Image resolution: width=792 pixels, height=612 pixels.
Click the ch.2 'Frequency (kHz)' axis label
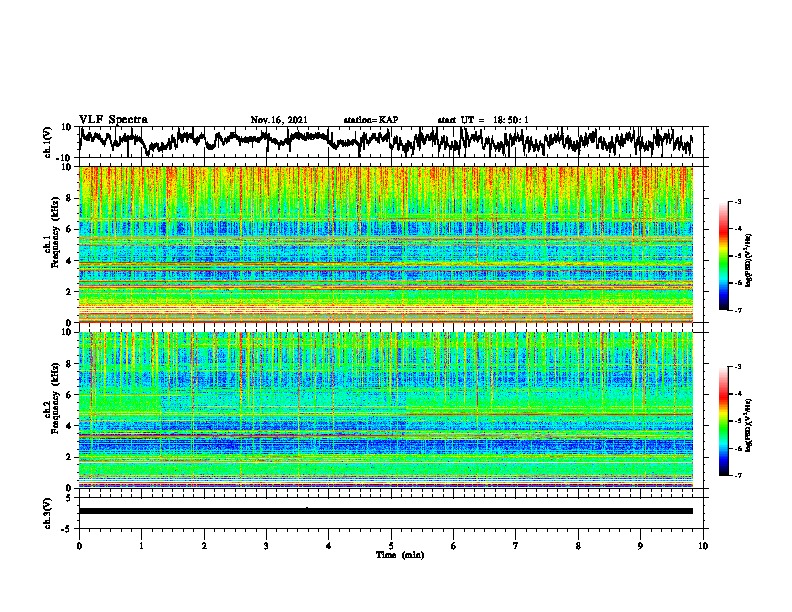[55, 398]
